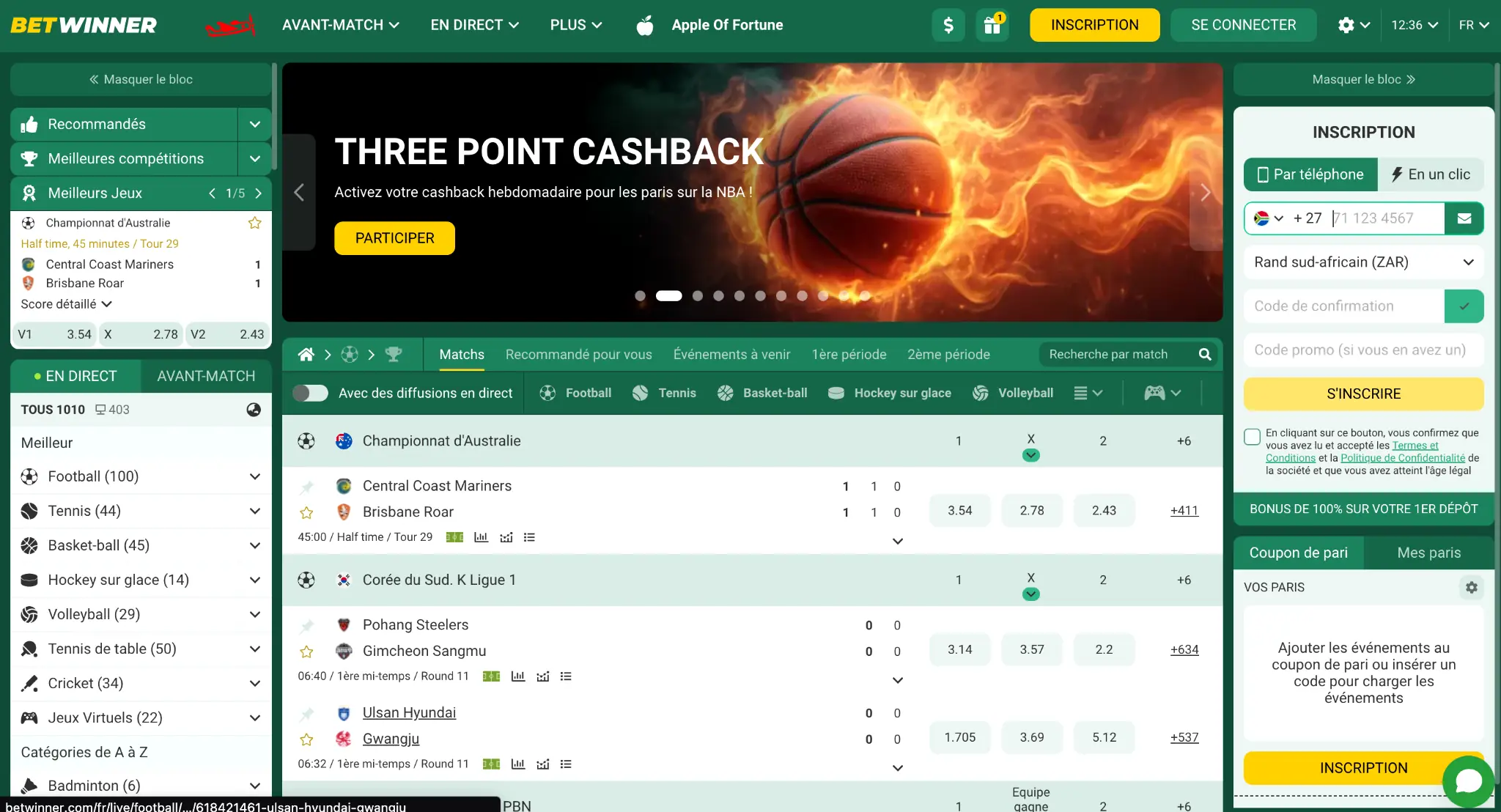
Task: Switch to Mes paris tab
Action: pos(1428,553)
